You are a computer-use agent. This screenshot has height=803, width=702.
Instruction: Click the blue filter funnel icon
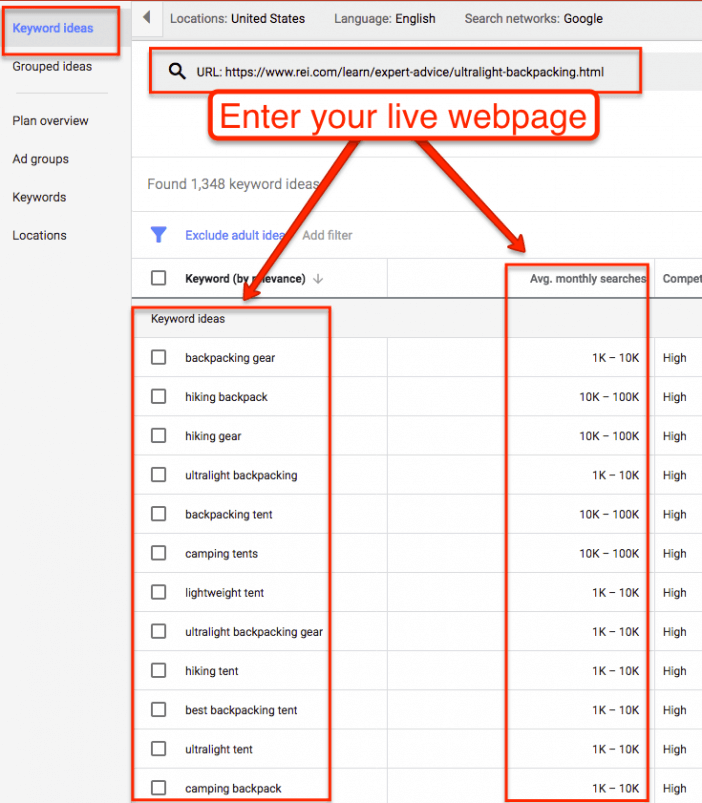click(x=159, y=235)
